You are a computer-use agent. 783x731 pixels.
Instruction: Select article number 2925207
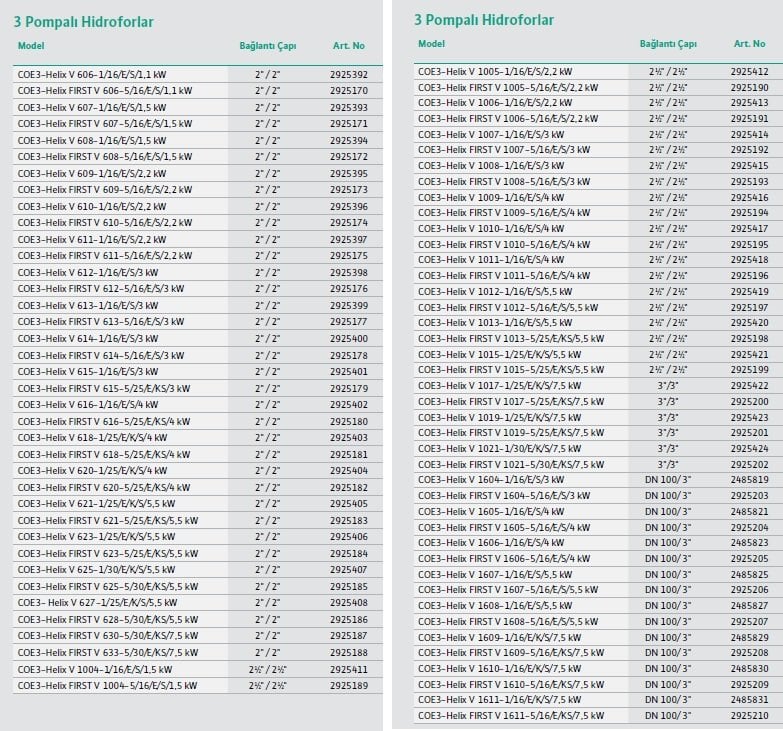click(x=750, y=621)
